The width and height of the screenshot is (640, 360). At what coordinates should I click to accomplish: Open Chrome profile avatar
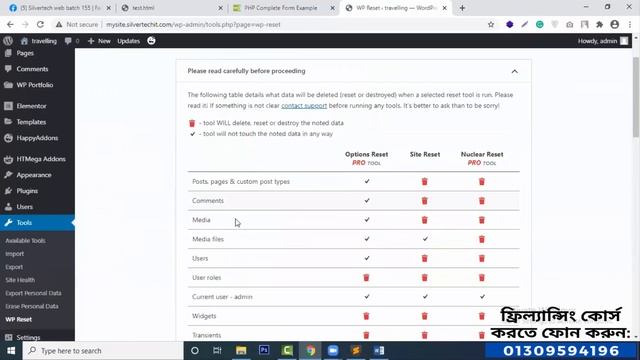pyautogui.click(x=615, y=24)
